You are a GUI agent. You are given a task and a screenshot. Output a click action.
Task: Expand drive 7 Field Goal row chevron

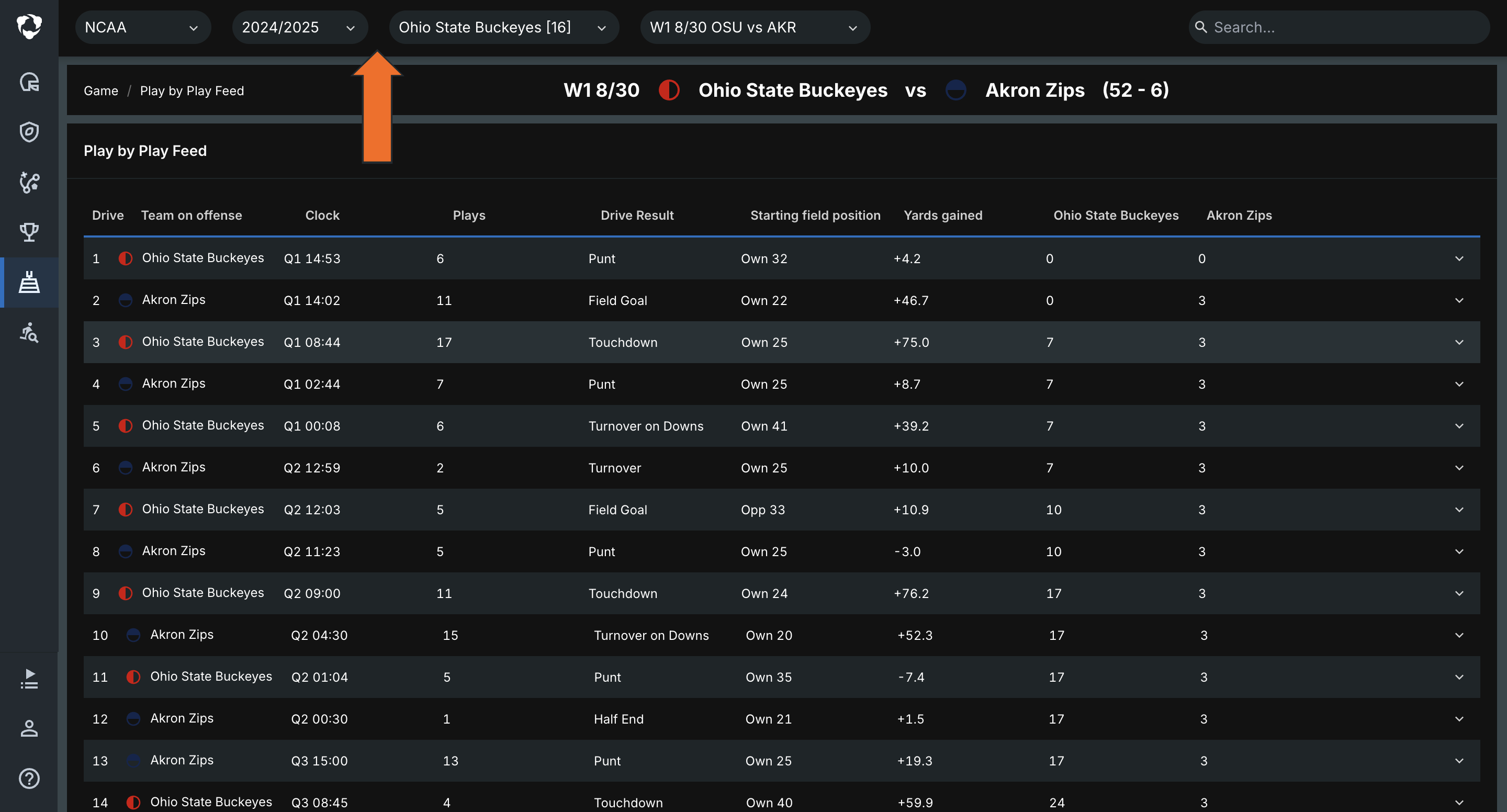point(1459,510)
